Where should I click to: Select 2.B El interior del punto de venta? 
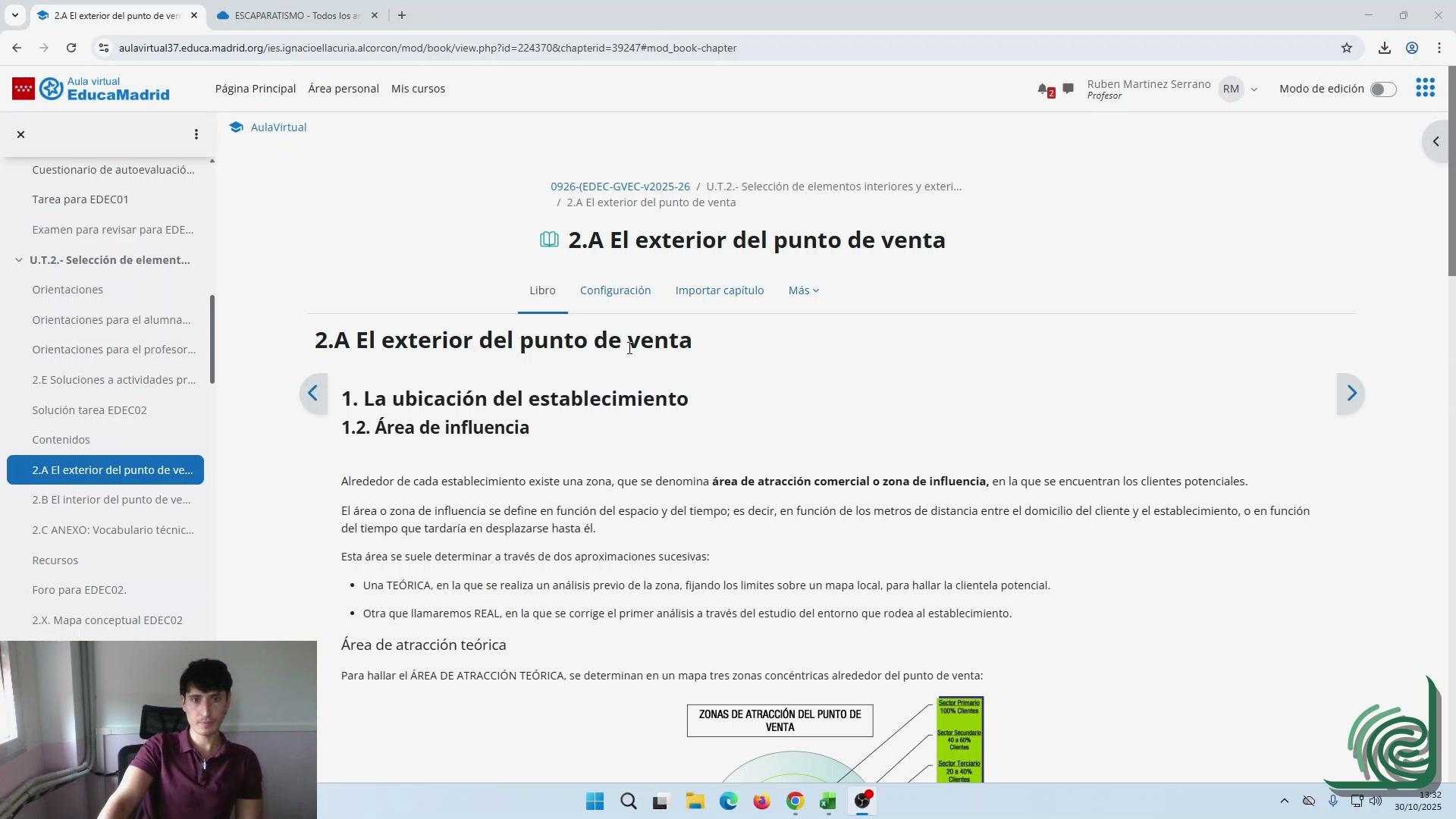[x=111, y=500]
